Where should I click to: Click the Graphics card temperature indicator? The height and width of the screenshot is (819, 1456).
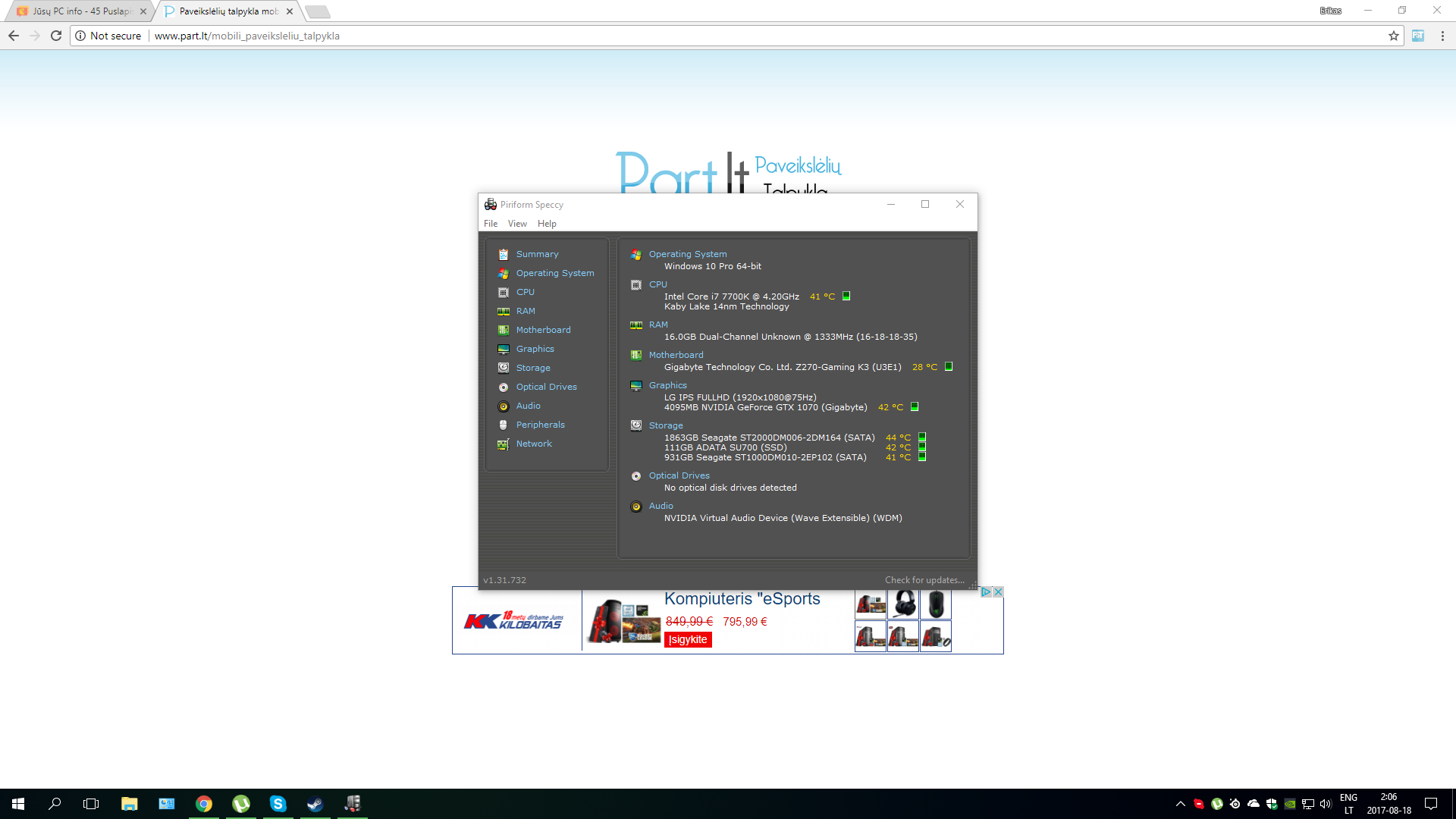click(x=915, y=406)
